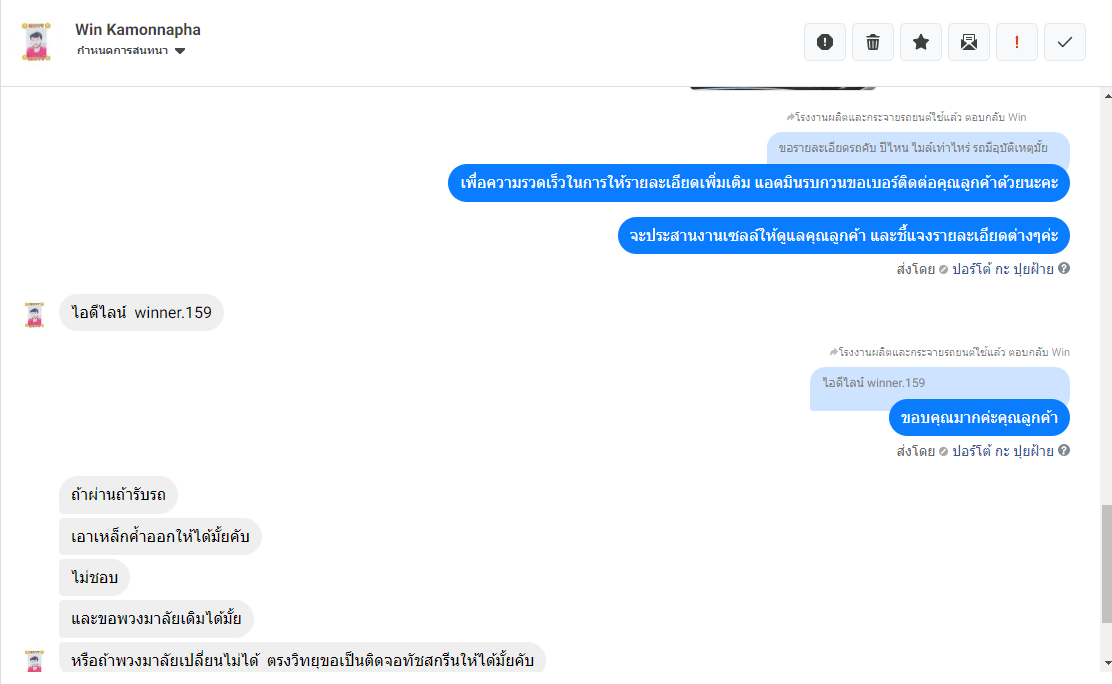The image size is (1112, 684).
Task: Mark conversation as spam with alert icon
Action: (x=825, y=42)
